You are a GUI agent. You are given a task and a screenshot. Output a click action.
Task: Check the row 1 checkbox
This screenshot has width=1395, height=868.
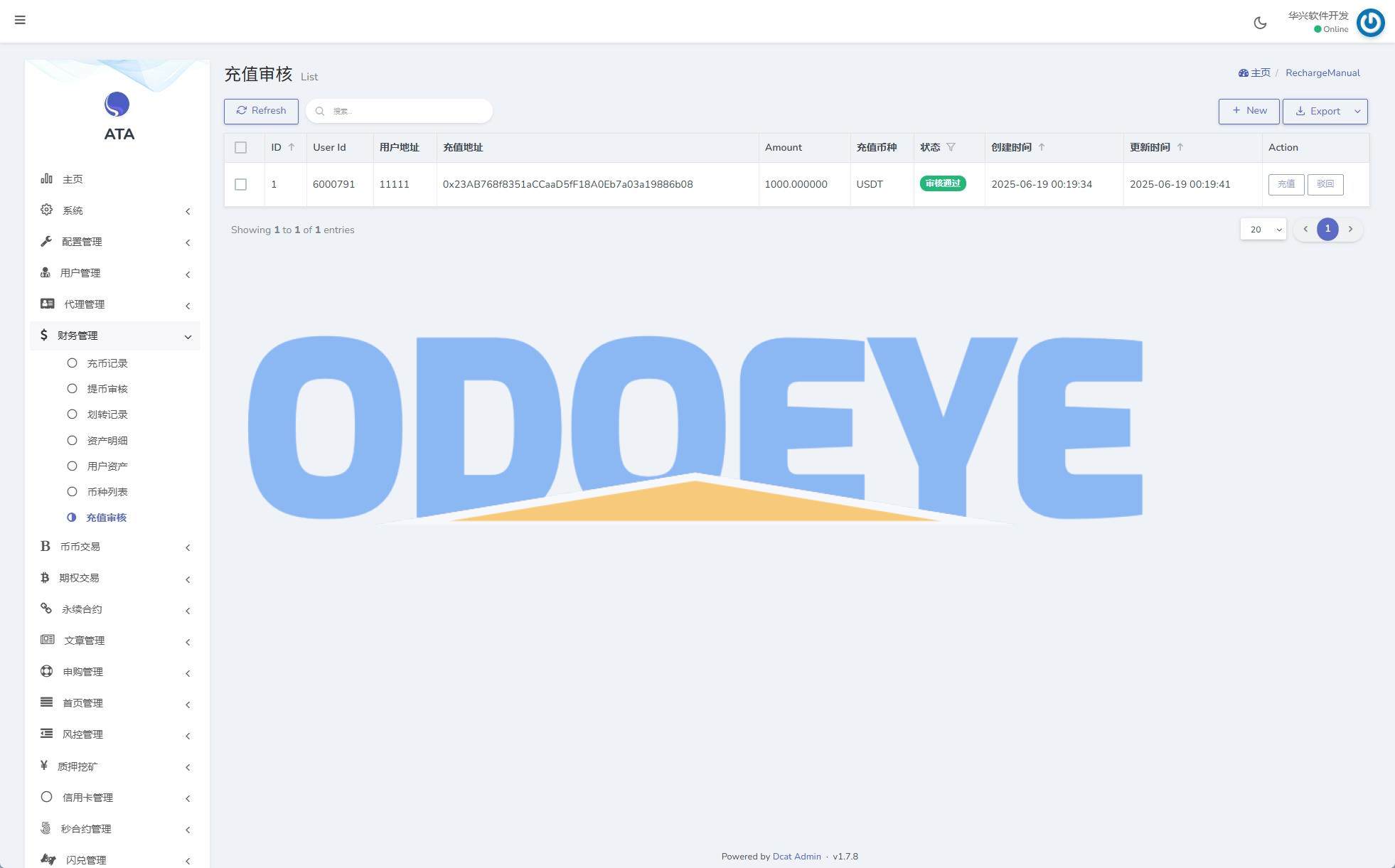tap(240, 184)
